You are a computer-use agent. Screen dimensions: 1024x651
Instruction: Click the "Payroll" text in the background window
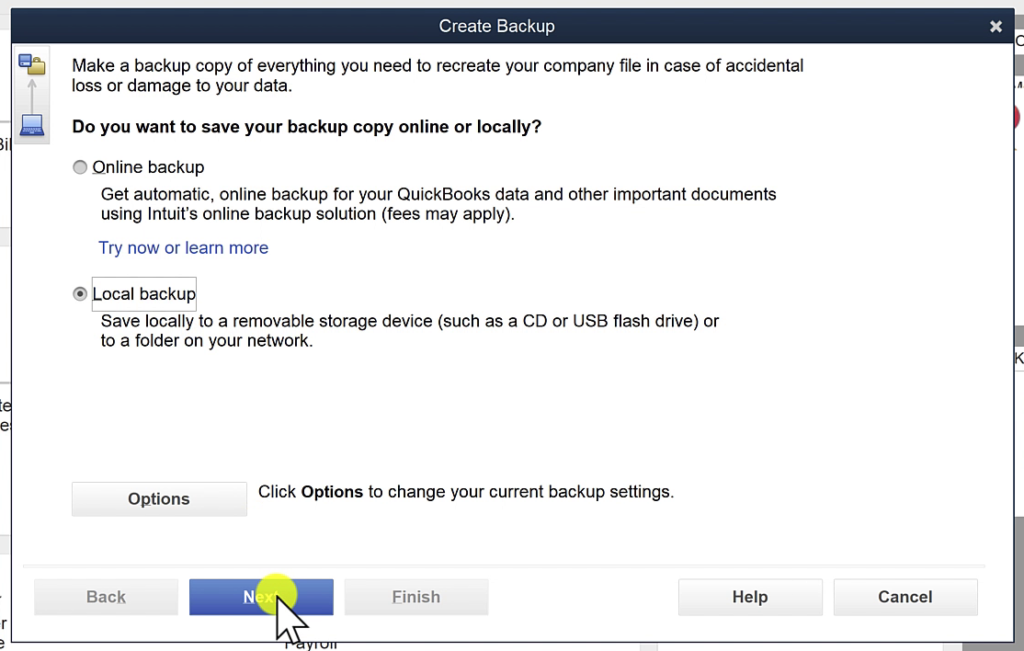(x=311, y=643)
